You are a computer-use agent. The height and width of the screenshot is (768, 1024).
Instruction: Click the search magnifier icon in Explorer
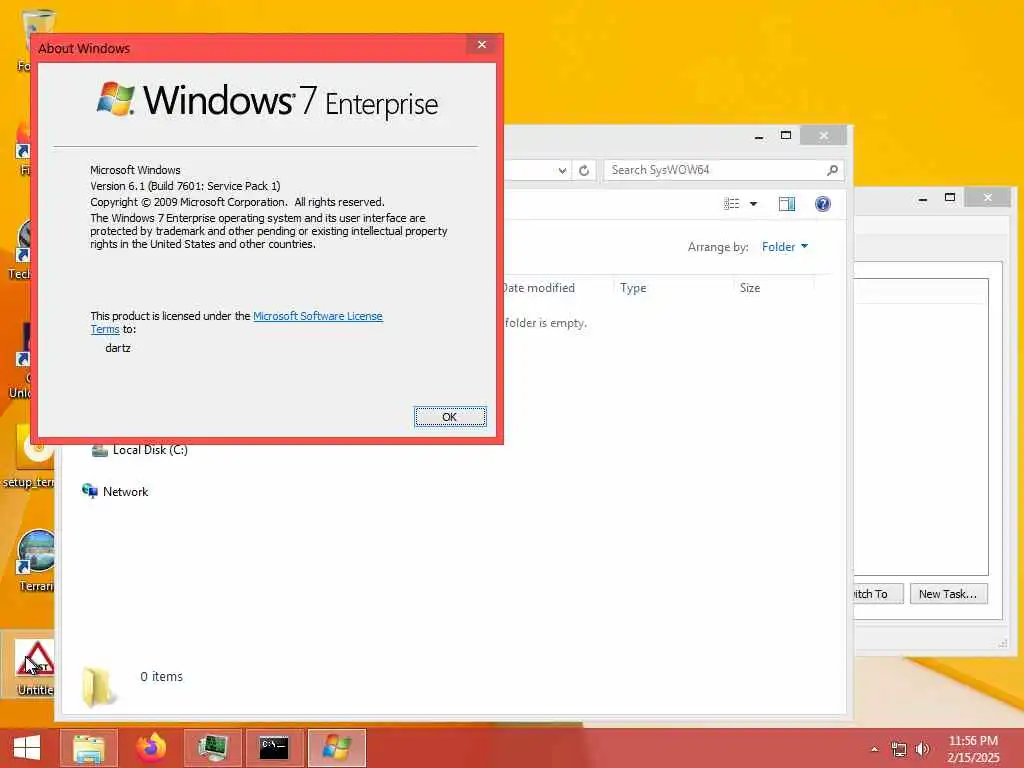tap(832, 170)
